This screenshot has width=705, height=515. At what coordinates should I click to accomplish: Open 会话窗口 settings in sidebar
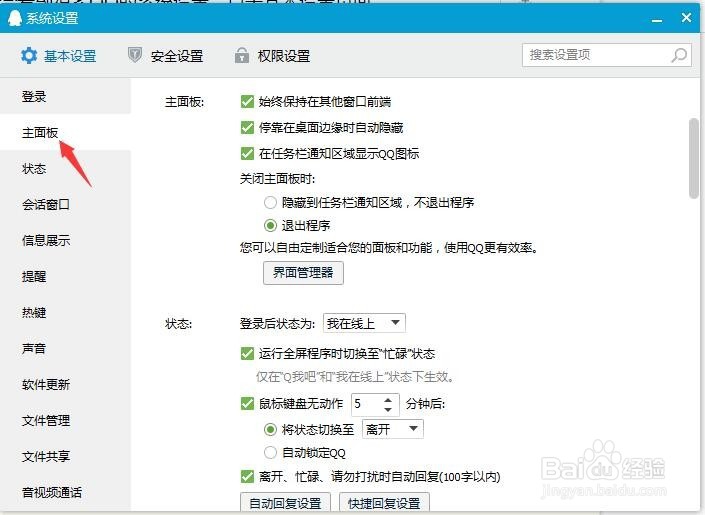pyautogui.click(x=65, y=204)
